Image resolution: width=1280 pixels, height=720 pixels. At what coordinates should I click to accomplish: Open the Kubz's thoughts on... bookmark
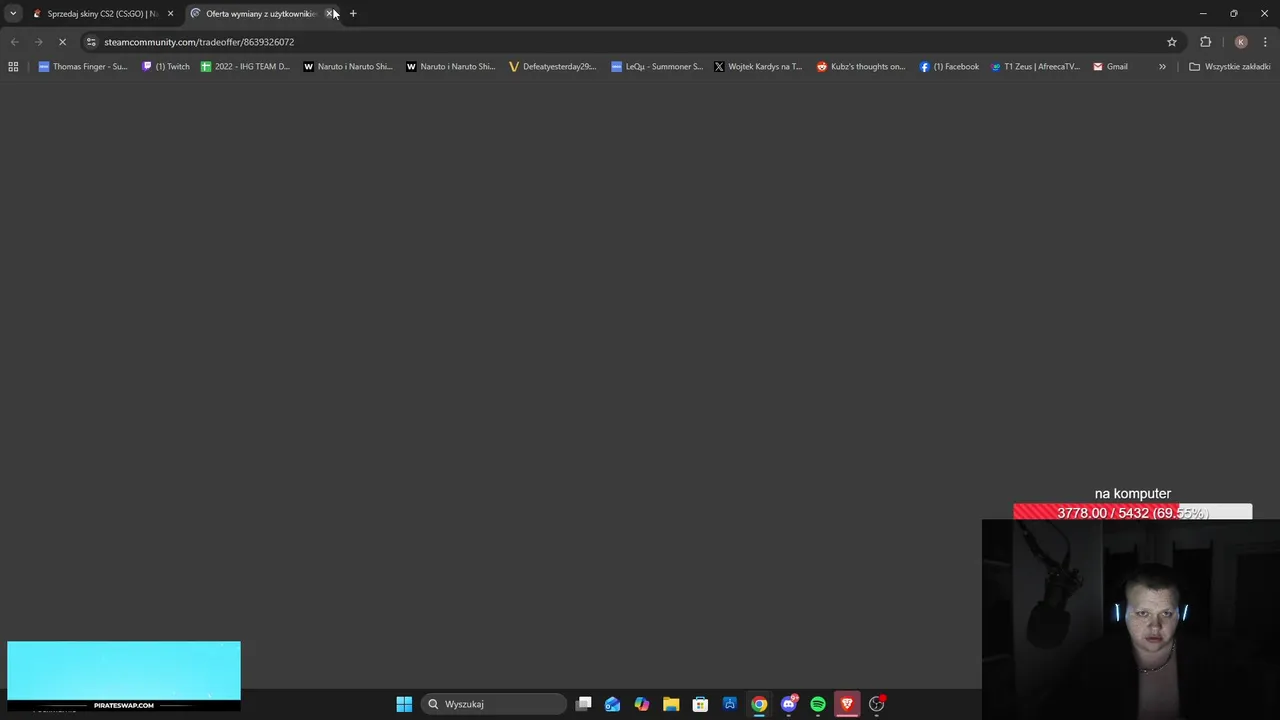(861, 67)
